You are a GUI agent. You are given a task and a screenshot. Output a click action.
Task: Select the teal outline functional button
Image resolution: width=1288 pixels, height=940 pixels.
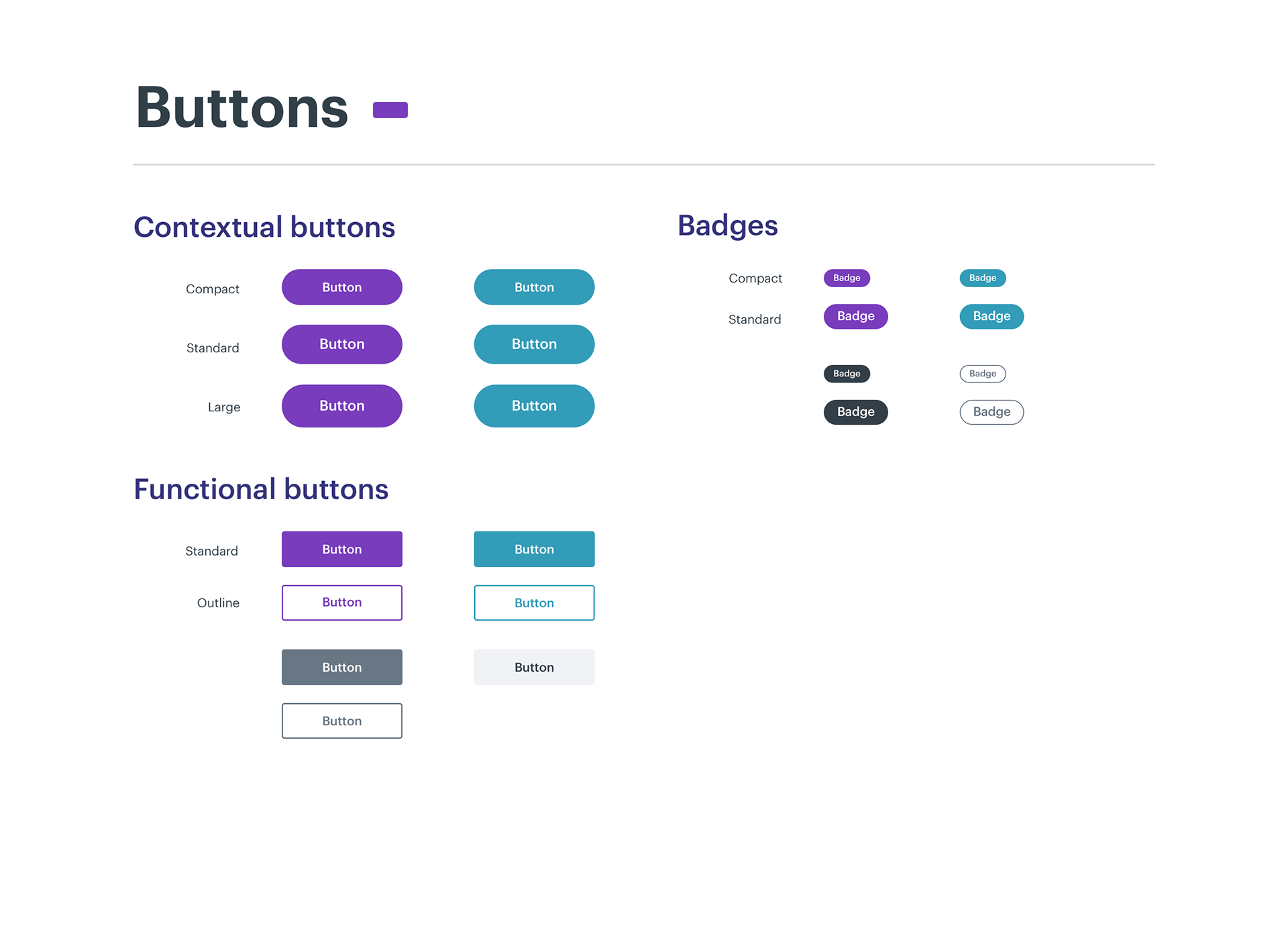(x=534, y=603)
